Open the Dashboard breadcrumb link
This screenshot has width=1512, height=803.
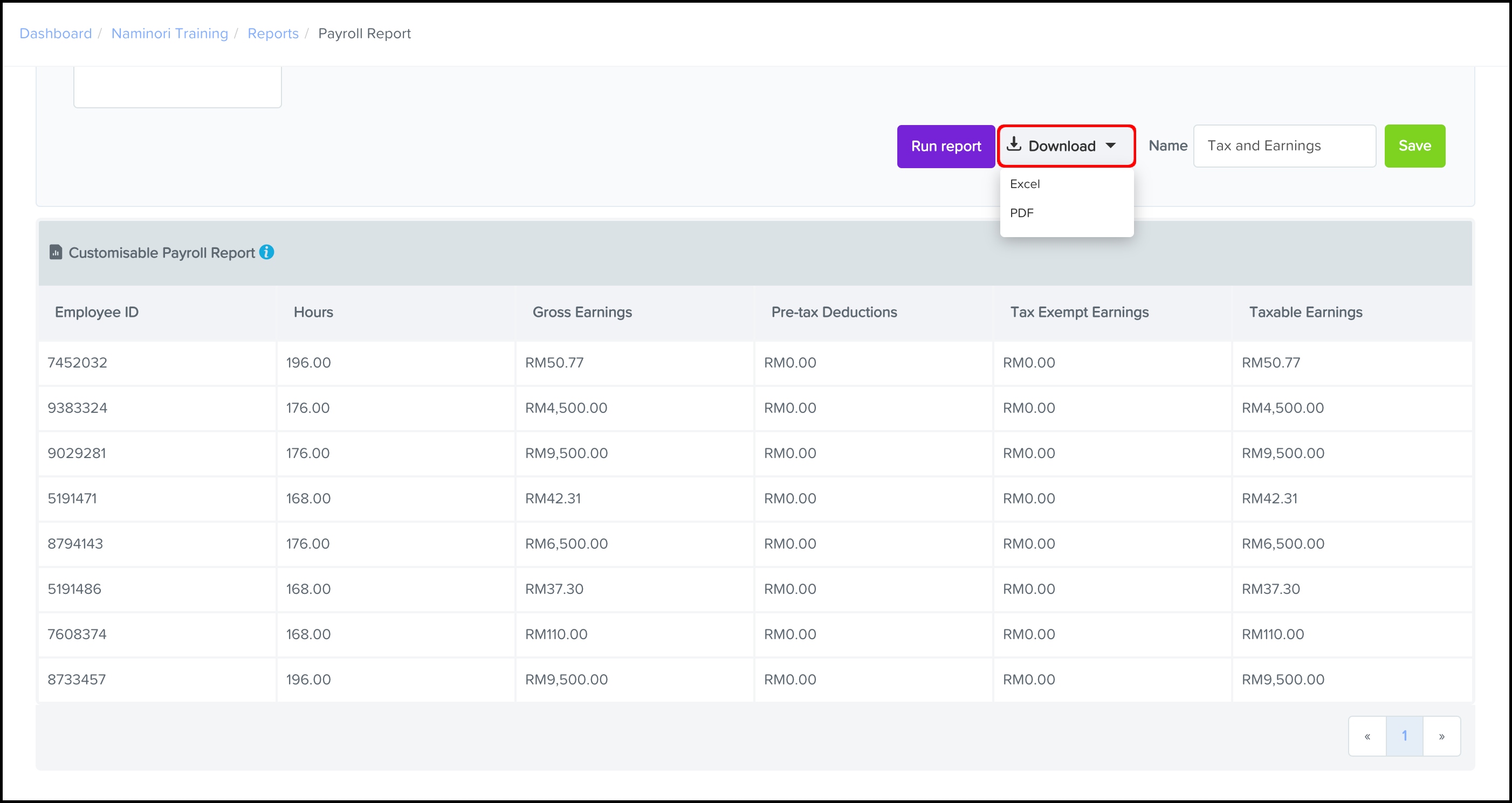click(x=56, y=33)
